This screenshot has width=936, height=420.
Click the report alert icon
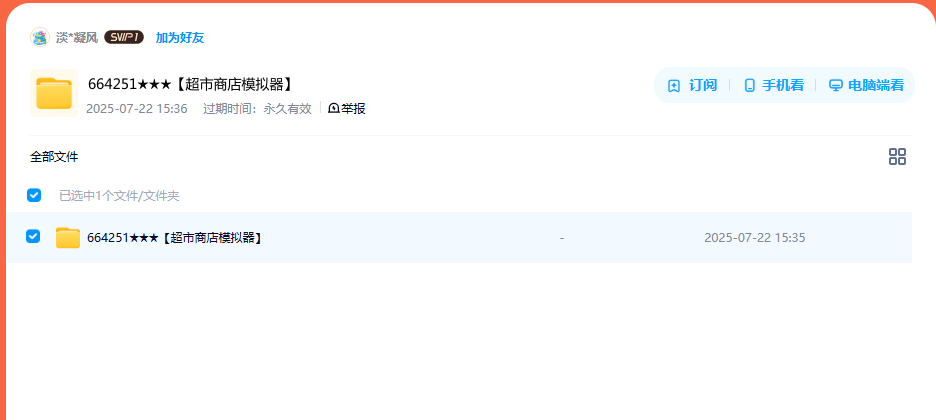(334, 109)
